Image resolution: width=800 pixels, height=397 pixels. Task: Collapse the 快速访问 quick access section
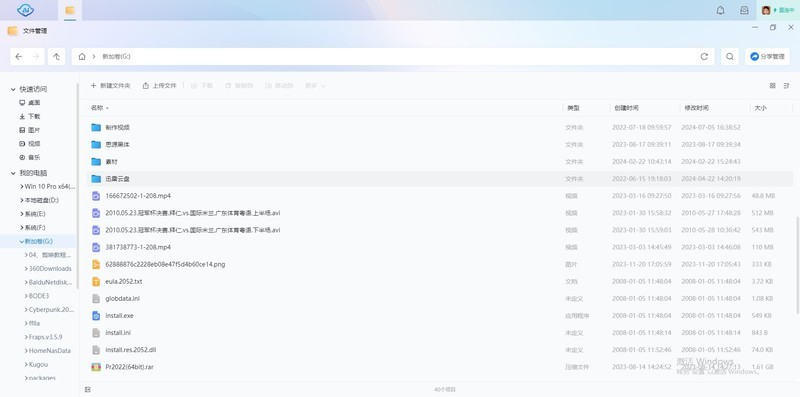(x=13, y=89)
